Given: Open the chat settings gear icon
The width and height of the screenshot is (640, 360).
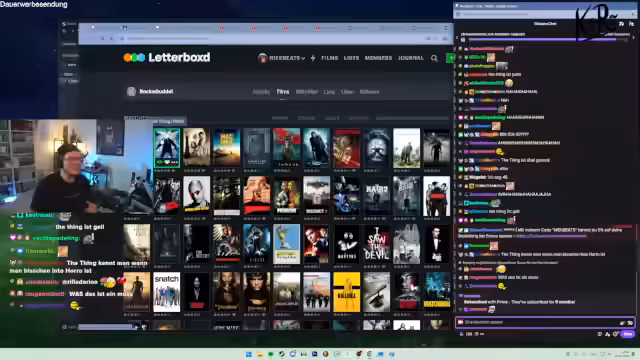Looking at the screenshot, I should point(616,334).
